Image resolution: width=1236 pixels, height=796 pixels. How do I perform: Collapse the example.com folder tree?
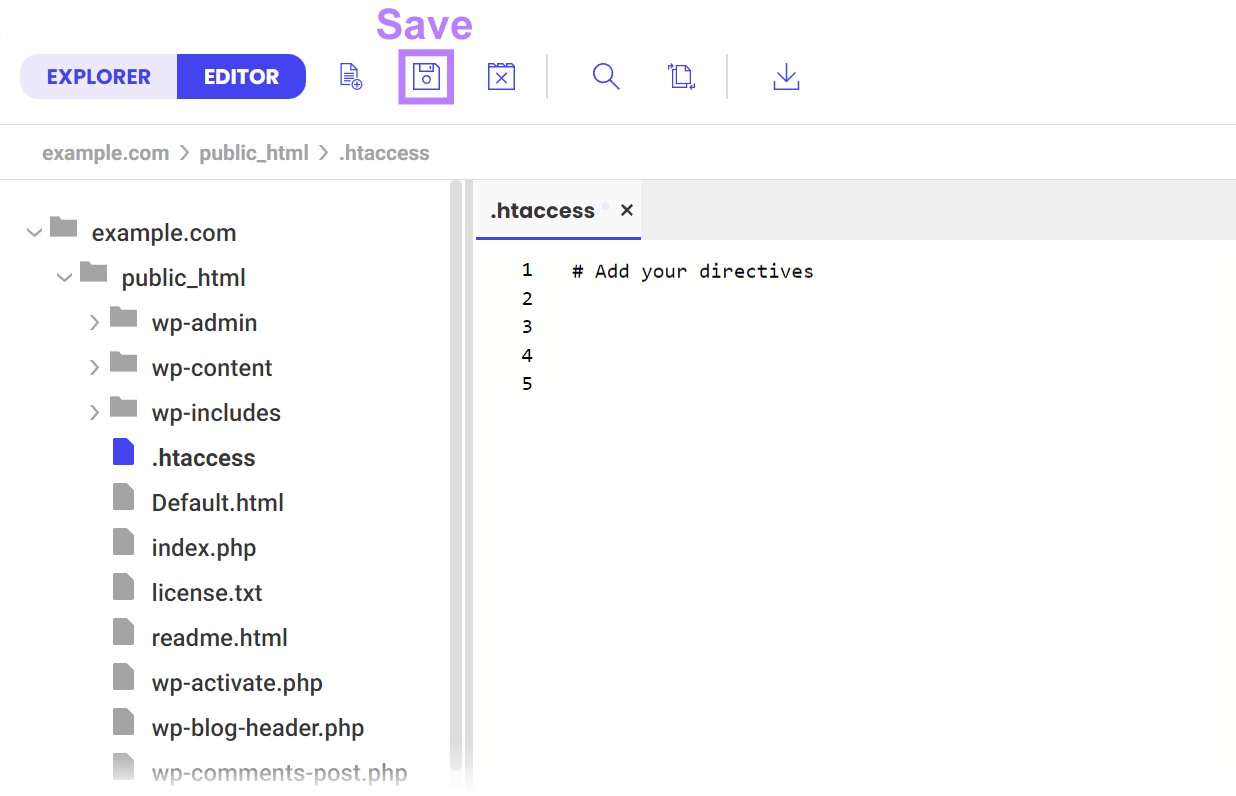(x=33, y=231)
